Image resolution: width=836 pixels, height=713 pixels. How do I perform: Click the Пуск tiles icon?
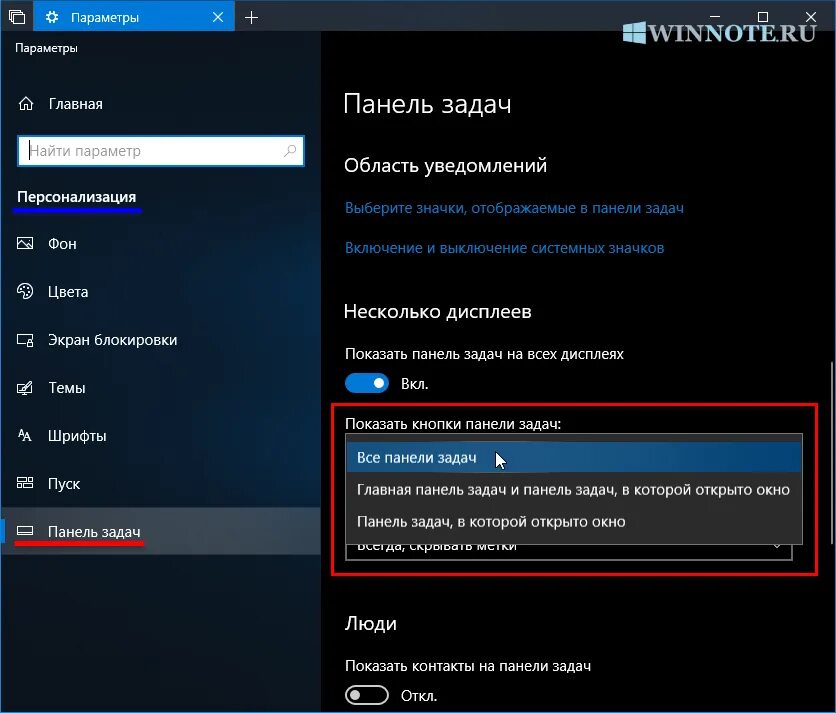tap(25, 483)
